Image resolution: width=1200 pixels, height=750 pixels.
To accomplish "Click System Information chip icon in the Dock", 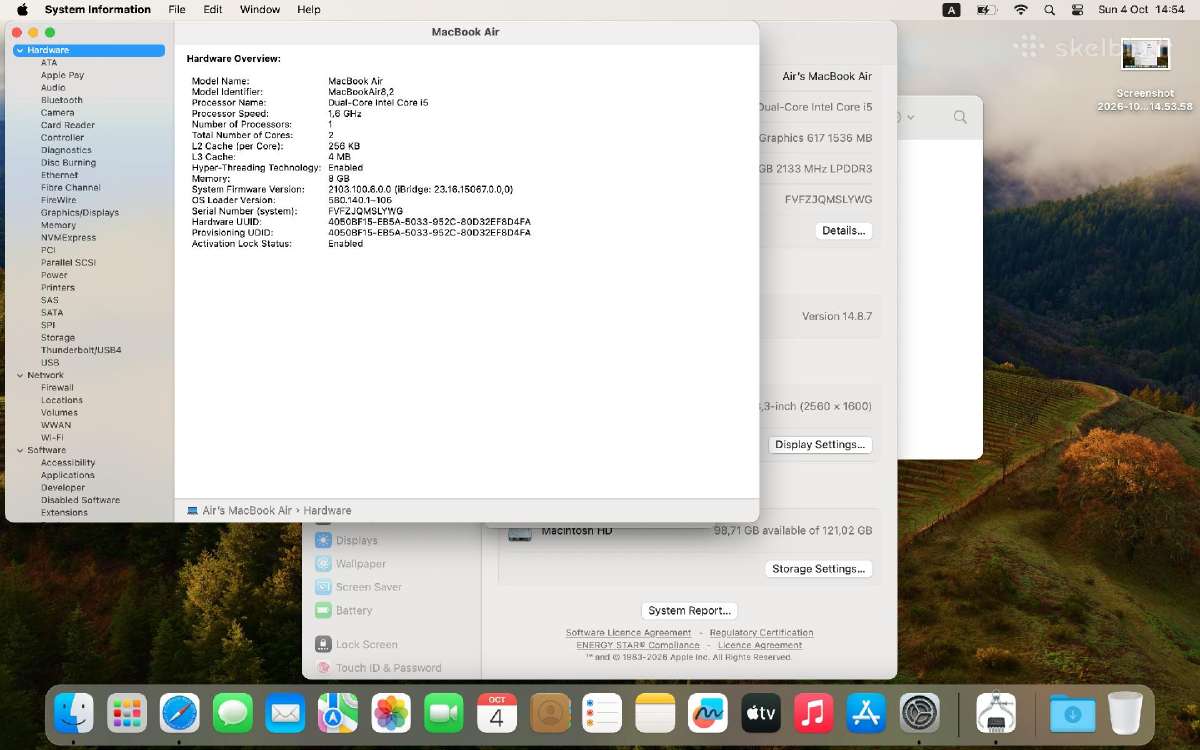I will point(996,713).
